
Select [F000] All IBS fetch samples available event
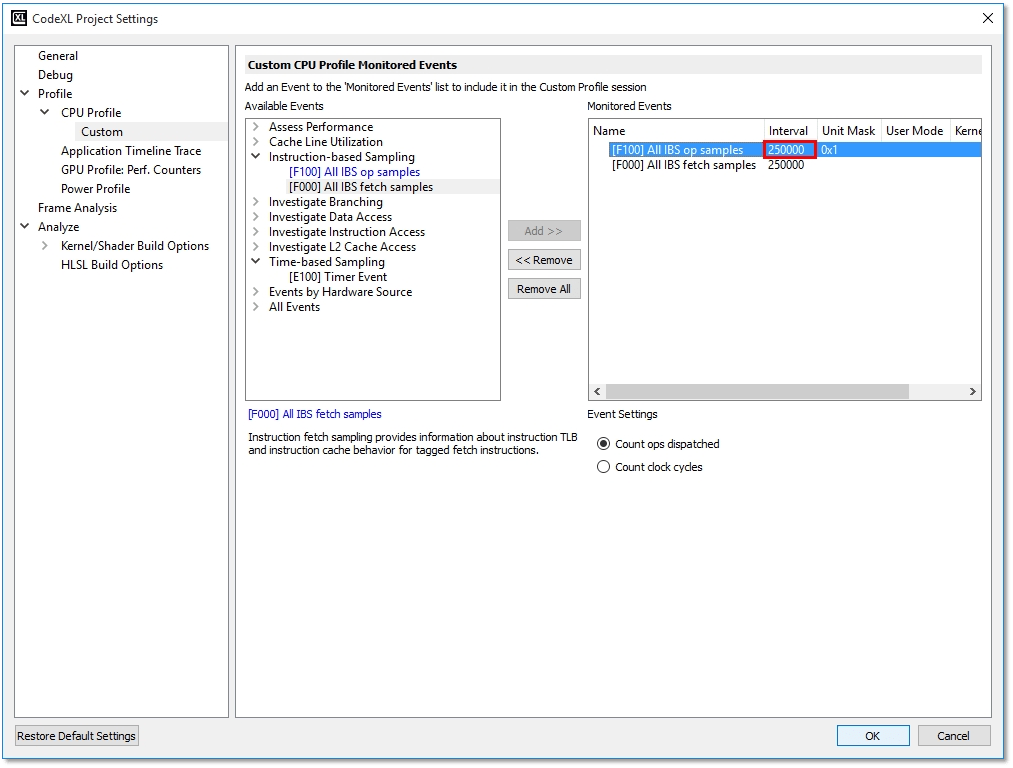[x=361, y=187]
